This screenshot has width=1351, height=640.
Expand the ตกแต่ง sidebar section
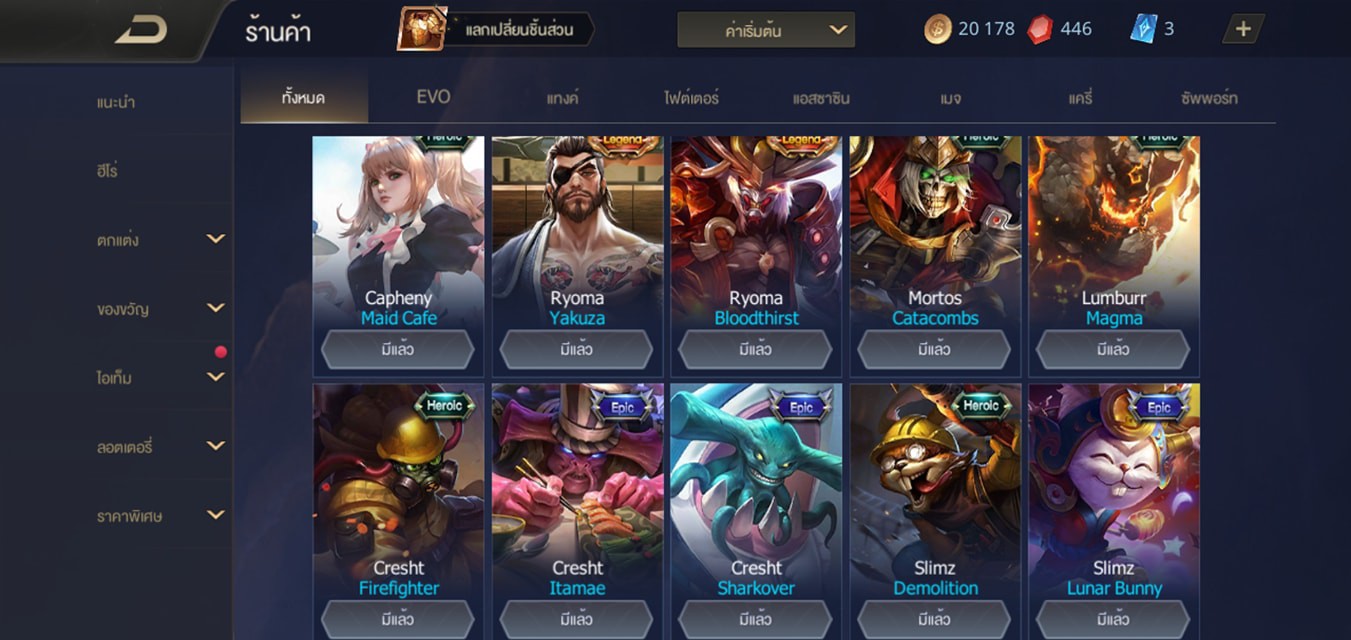(215, 239)
